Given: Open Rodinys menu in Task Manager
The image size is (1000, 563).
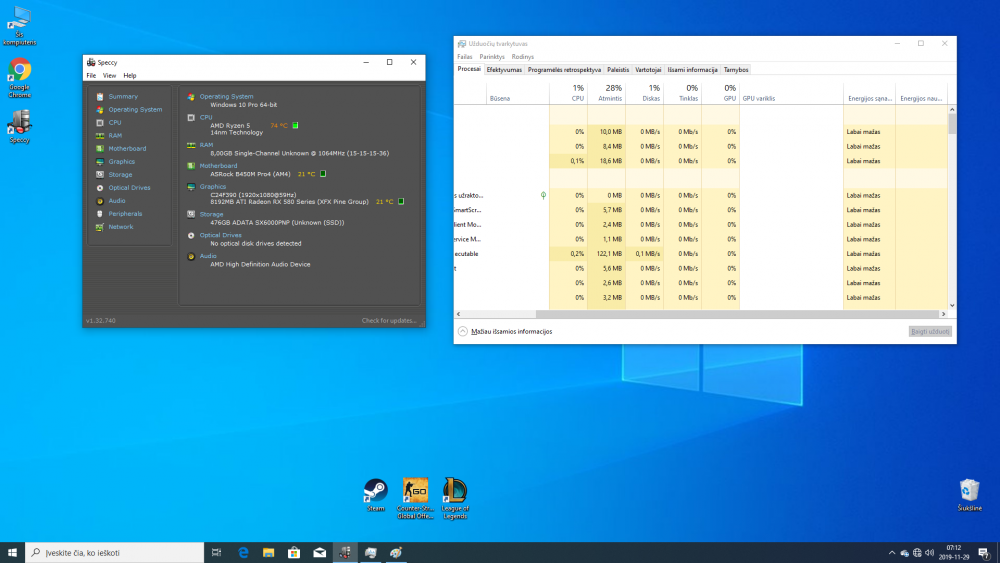Looking at the screenshot, I should coord(522,57).
